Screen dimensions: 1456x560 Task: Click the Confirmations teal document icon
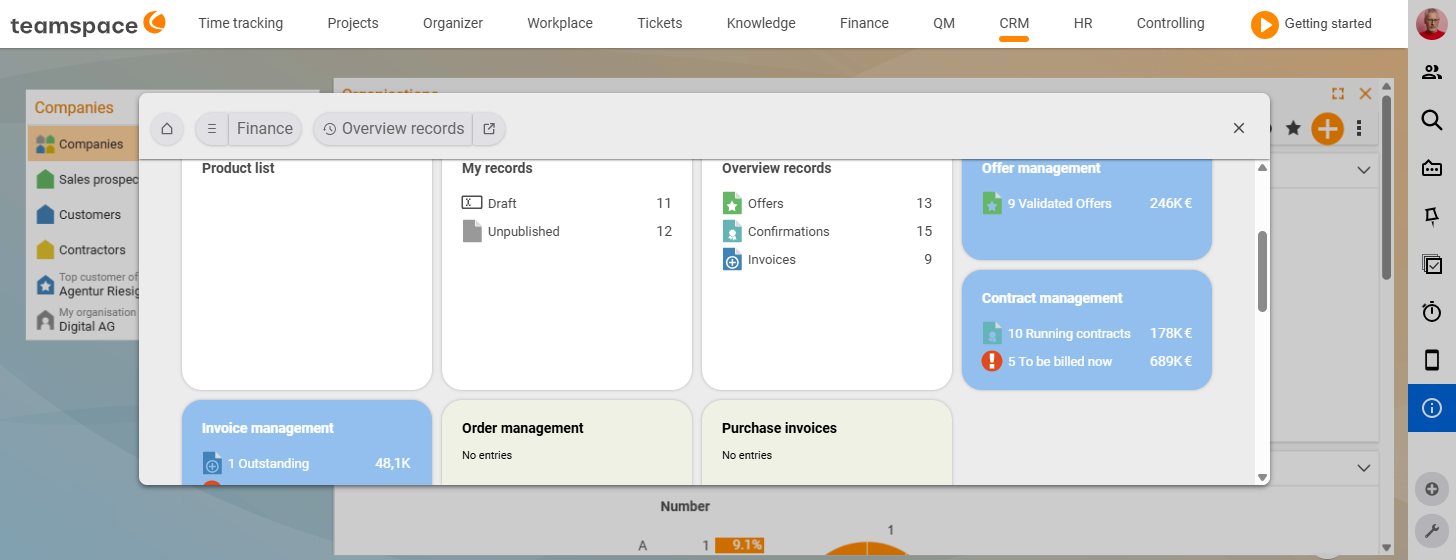click(x=732, y=231)
